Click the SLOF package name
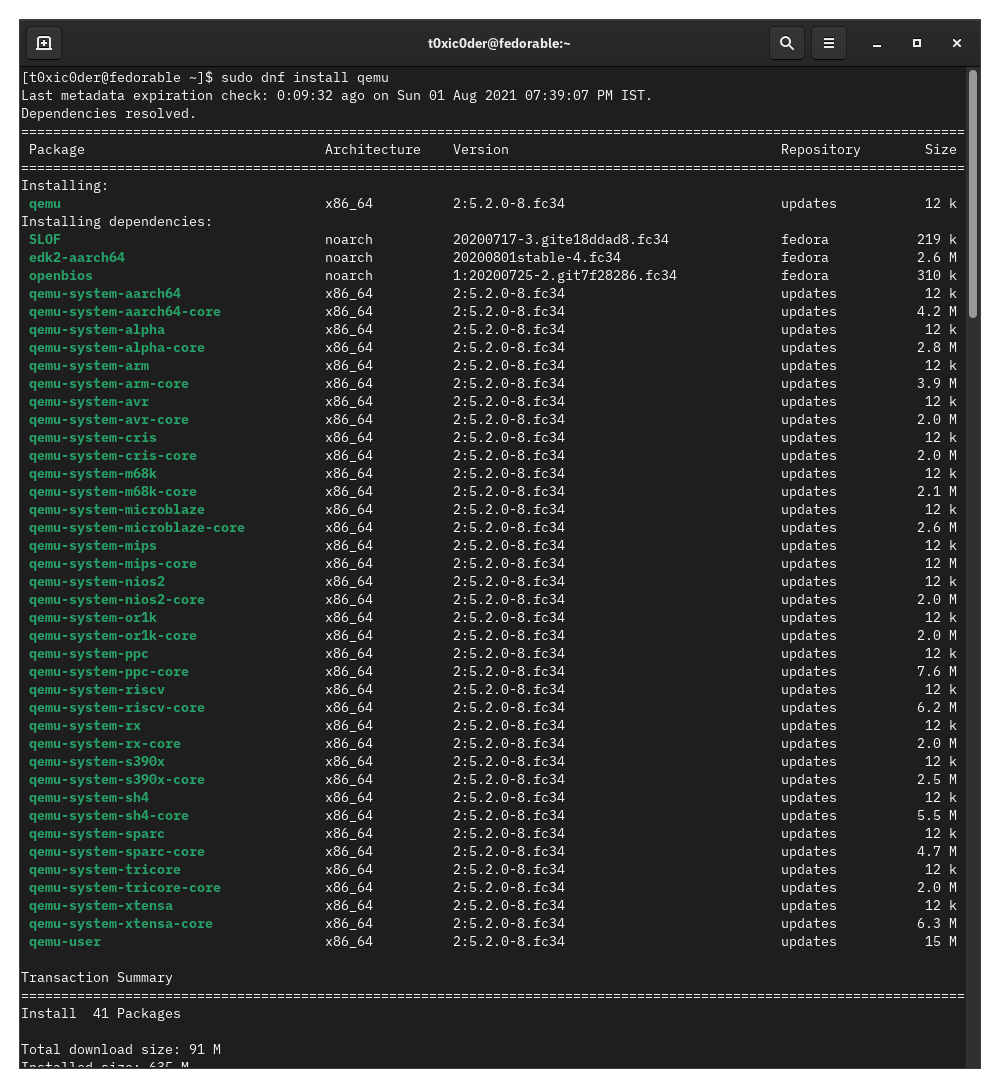 coord(44,239)
